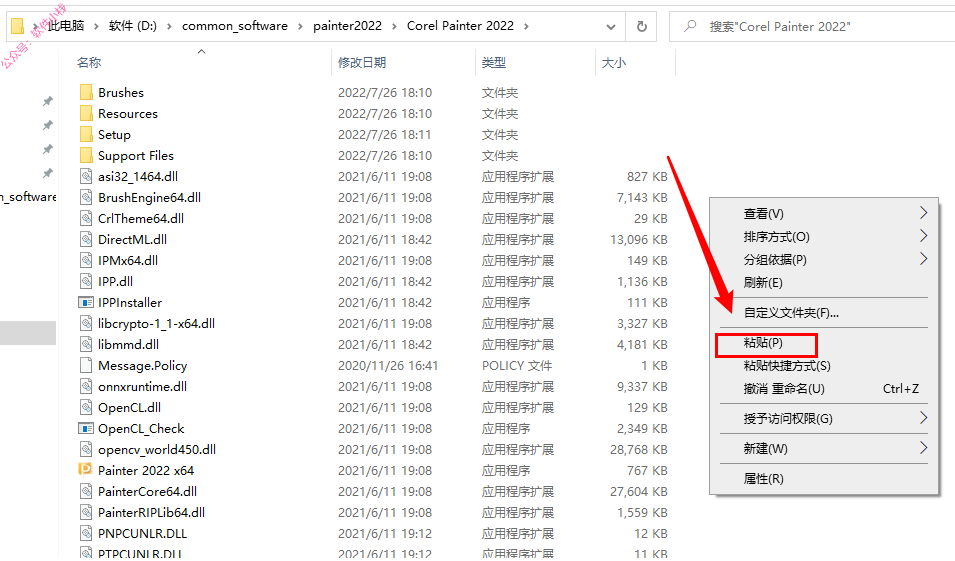
Task: Click the 2020/11/26 16:41 date cell
Action: tap(388, 366)
